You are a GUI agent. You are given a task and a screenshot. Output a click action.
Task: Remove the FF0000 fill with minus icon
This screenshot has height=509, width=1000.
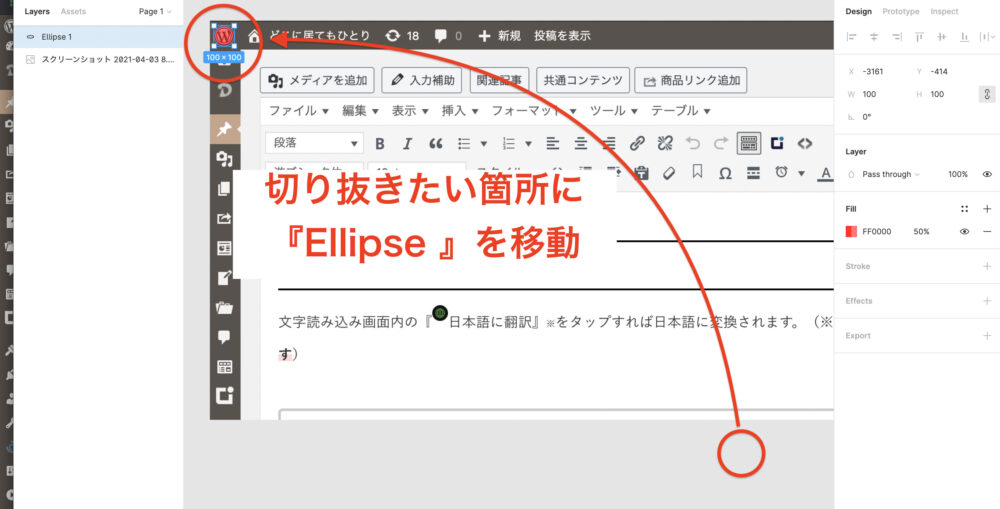coord(987,232)
